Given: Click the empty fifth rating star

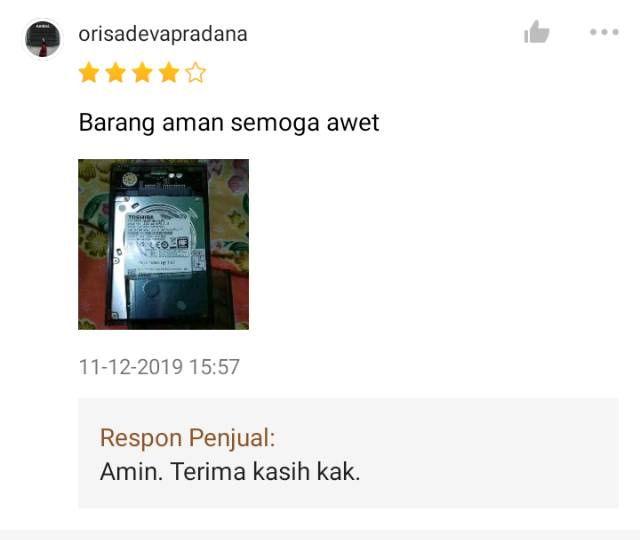Looking at the screenshot, I should tap(196, 73).
